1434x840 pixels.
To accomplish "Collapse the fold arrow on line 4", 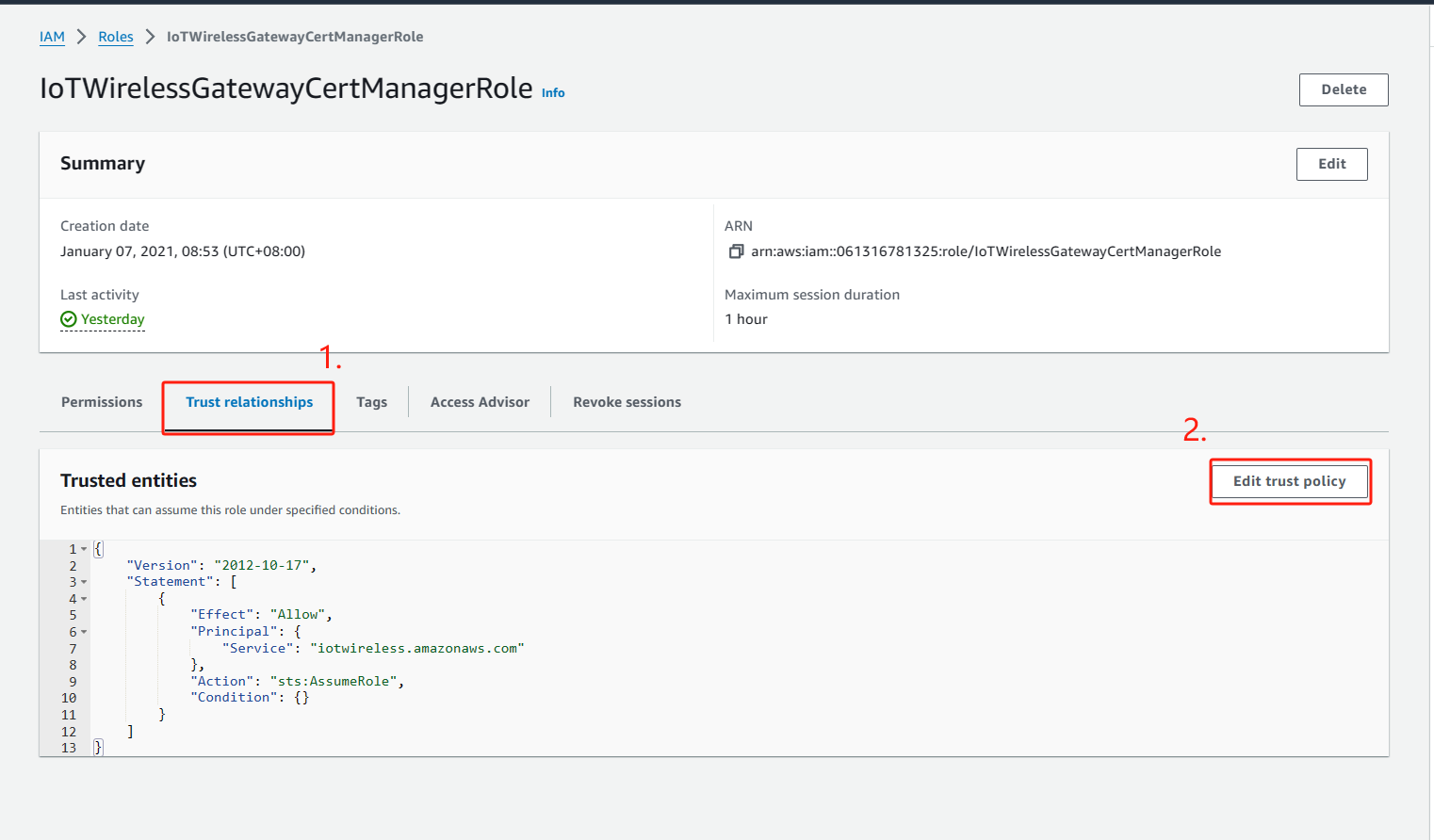I will point(84,599).
